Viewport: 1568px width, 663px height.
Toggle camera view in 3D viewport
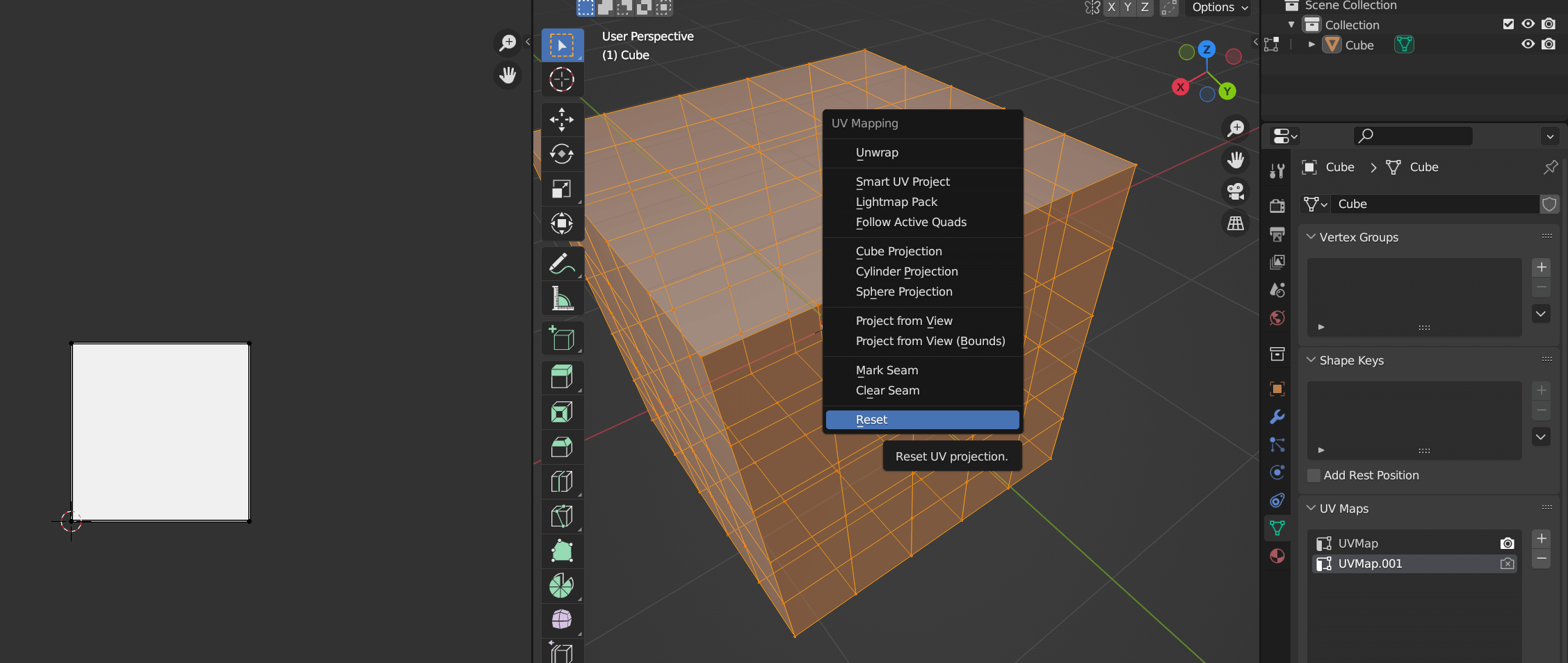tap(1236, 191)
